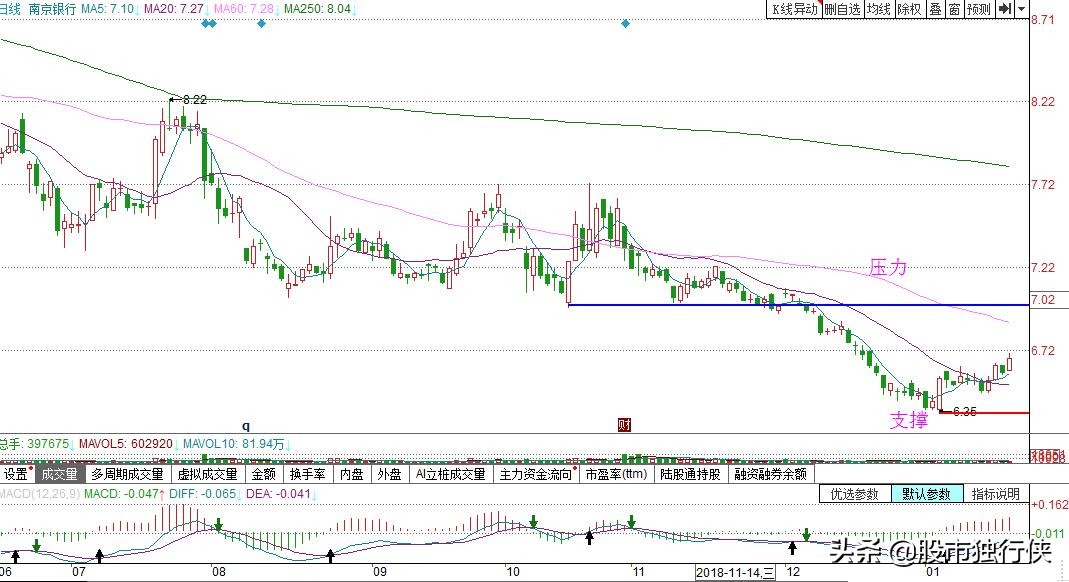The image size is (1069, 582).
Task: Click the MACD(12,26,9) parameter label
Action: (x=40, y=493)
